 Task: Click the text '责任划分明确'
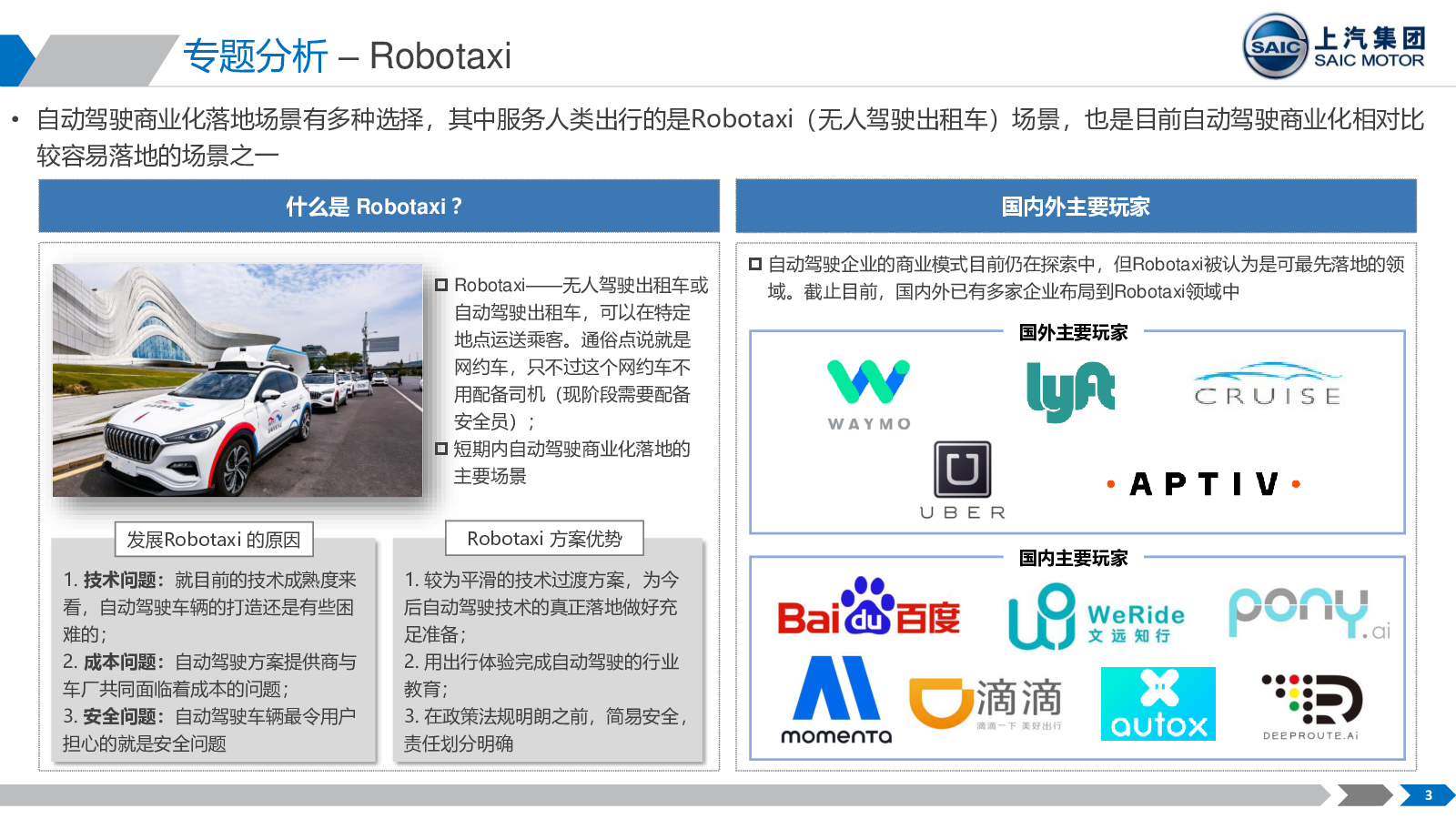coord(459,743)
